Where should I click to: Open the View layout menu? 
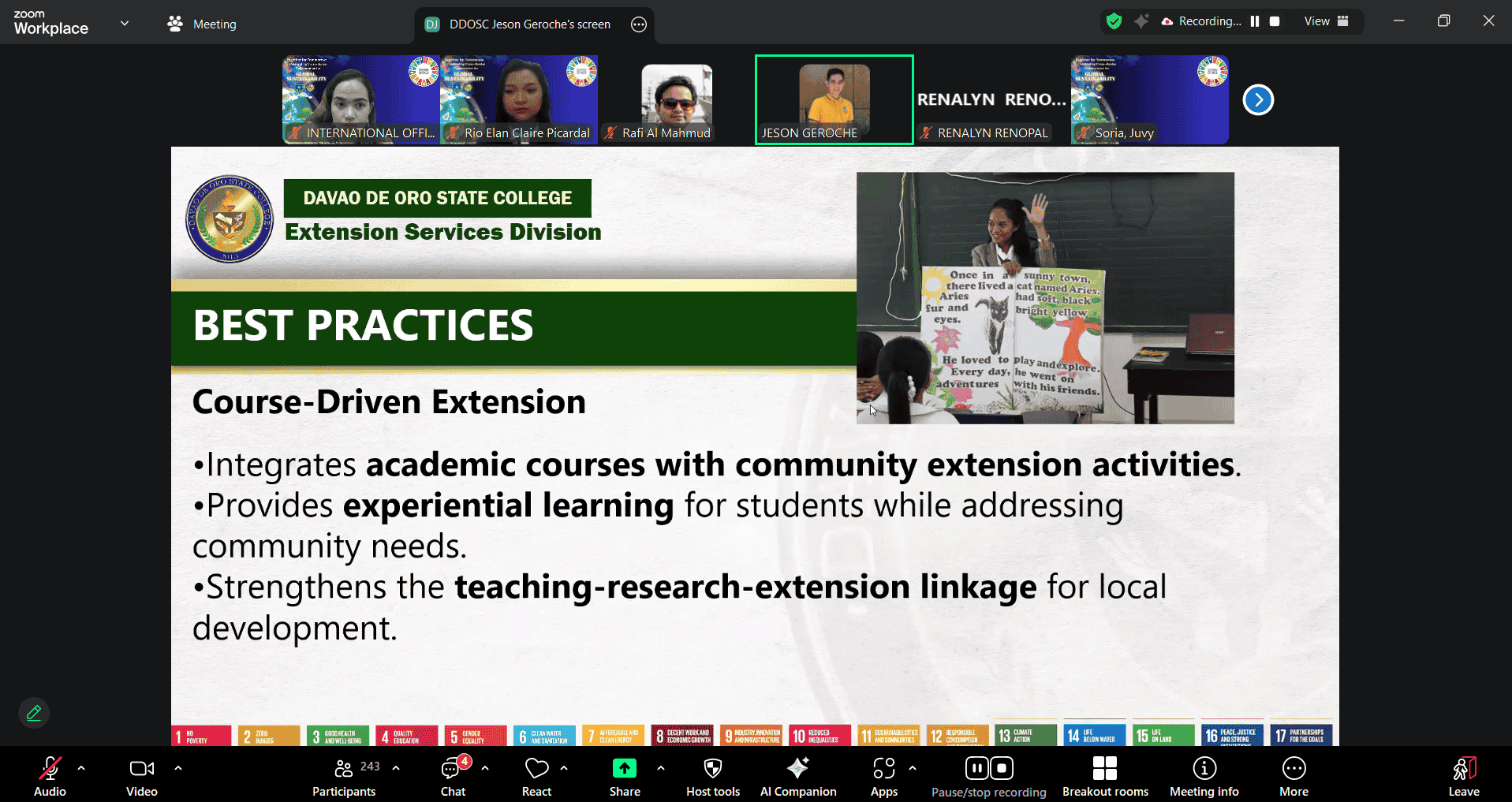(1326, 21)
